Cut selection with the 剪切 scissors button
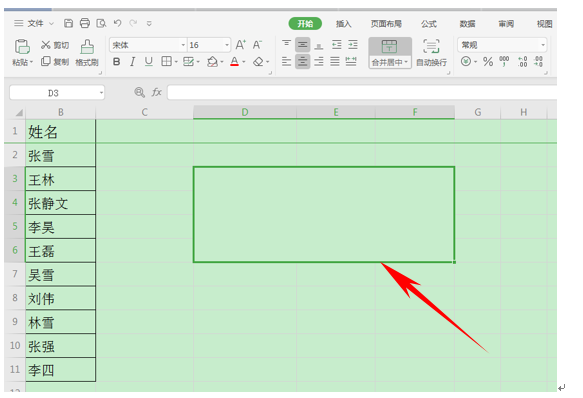This screenshot has height=398, width=583. click(55, 45)
